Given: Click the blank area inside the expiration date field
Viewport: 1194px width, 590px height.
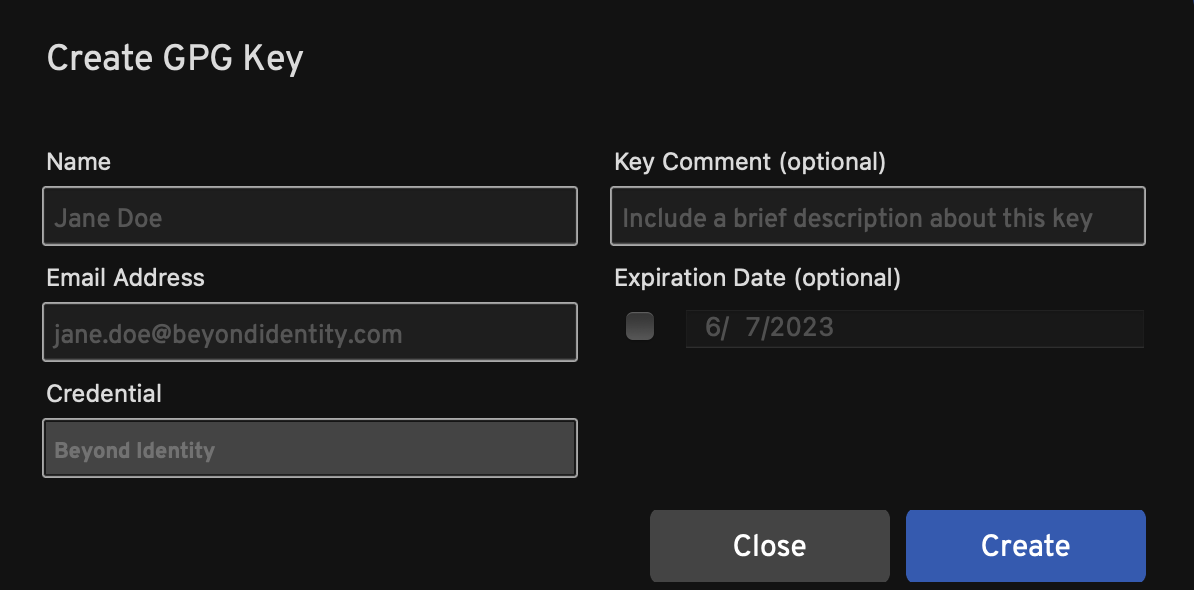Looking at the screenshot, I should (x=990, y=327).
